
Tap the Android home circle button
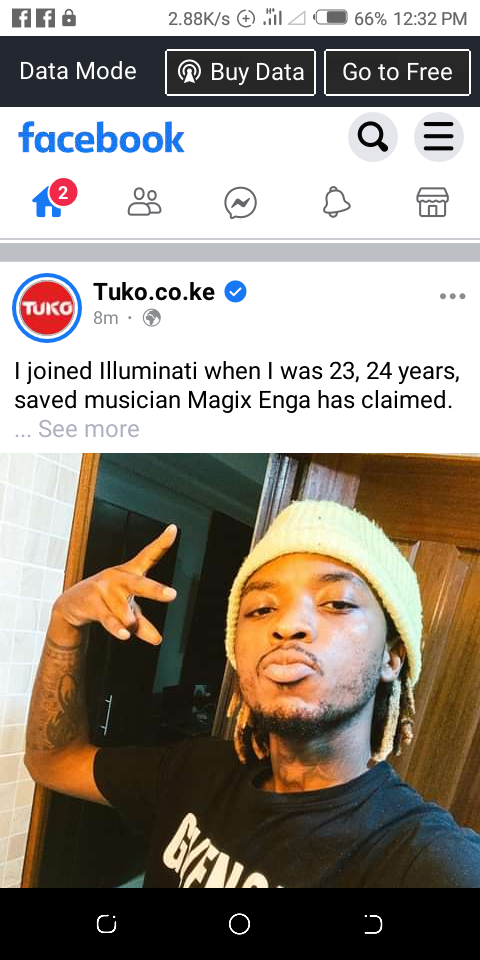239,924
